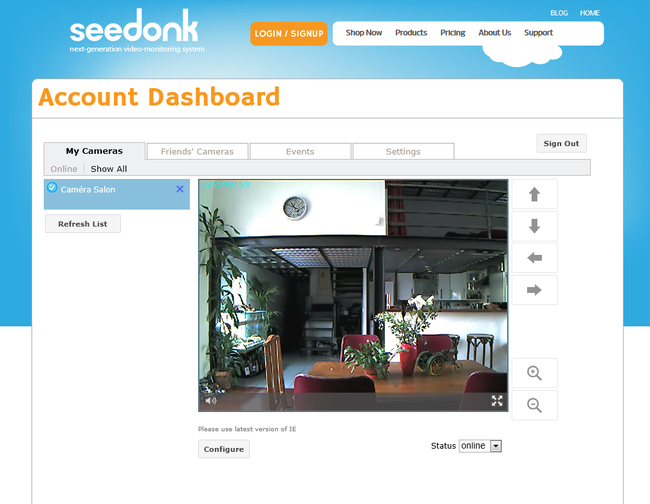Click the Refresh List button

click(x=83, y=224)
